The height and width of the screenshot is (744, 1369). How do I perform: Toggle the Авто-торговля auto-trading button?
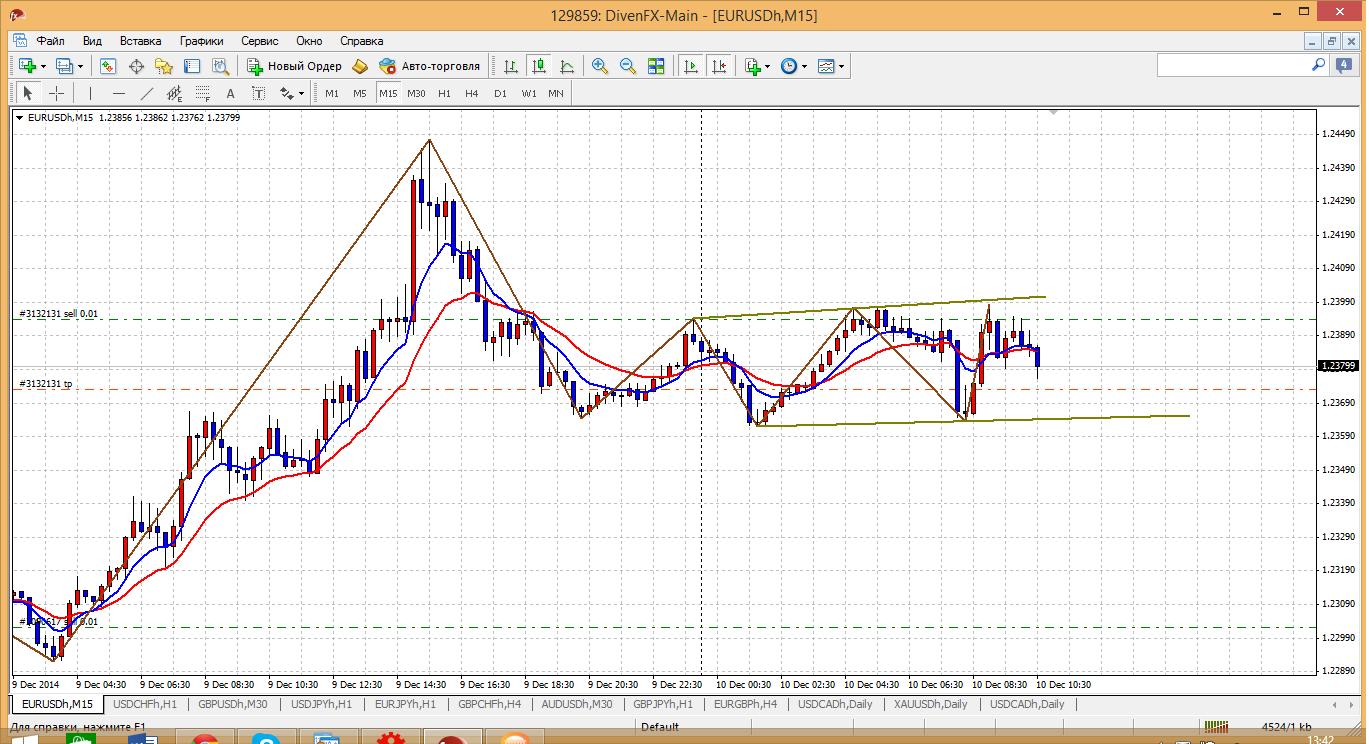(430, 66)
